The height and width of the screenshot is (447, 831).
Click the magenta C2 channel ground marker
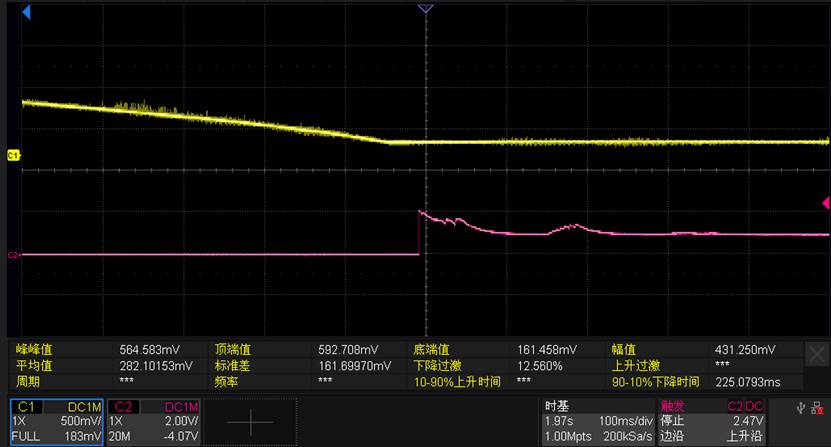pos(14,255)
